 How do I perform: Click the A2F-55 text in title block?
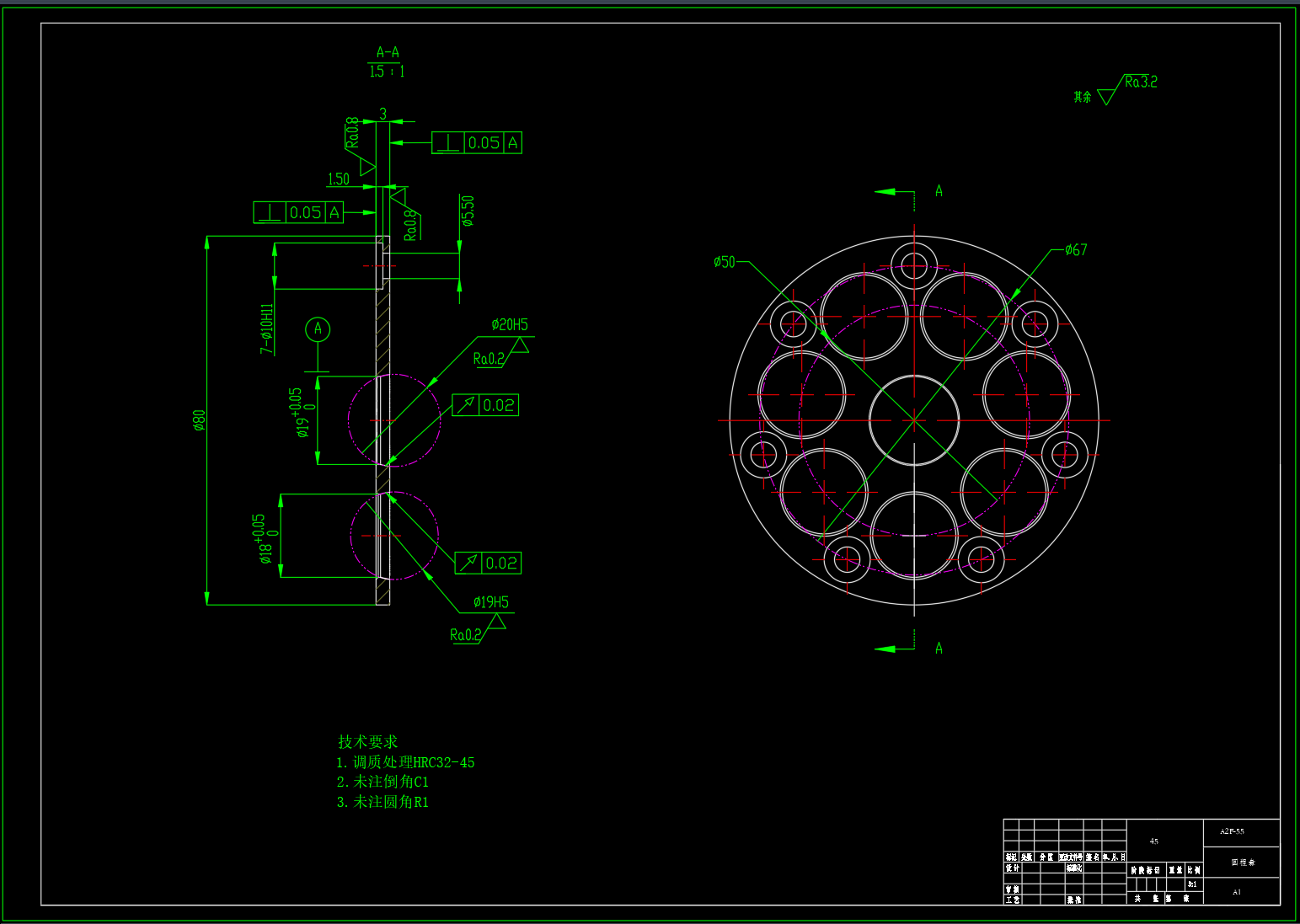[x=1232, y=831]
